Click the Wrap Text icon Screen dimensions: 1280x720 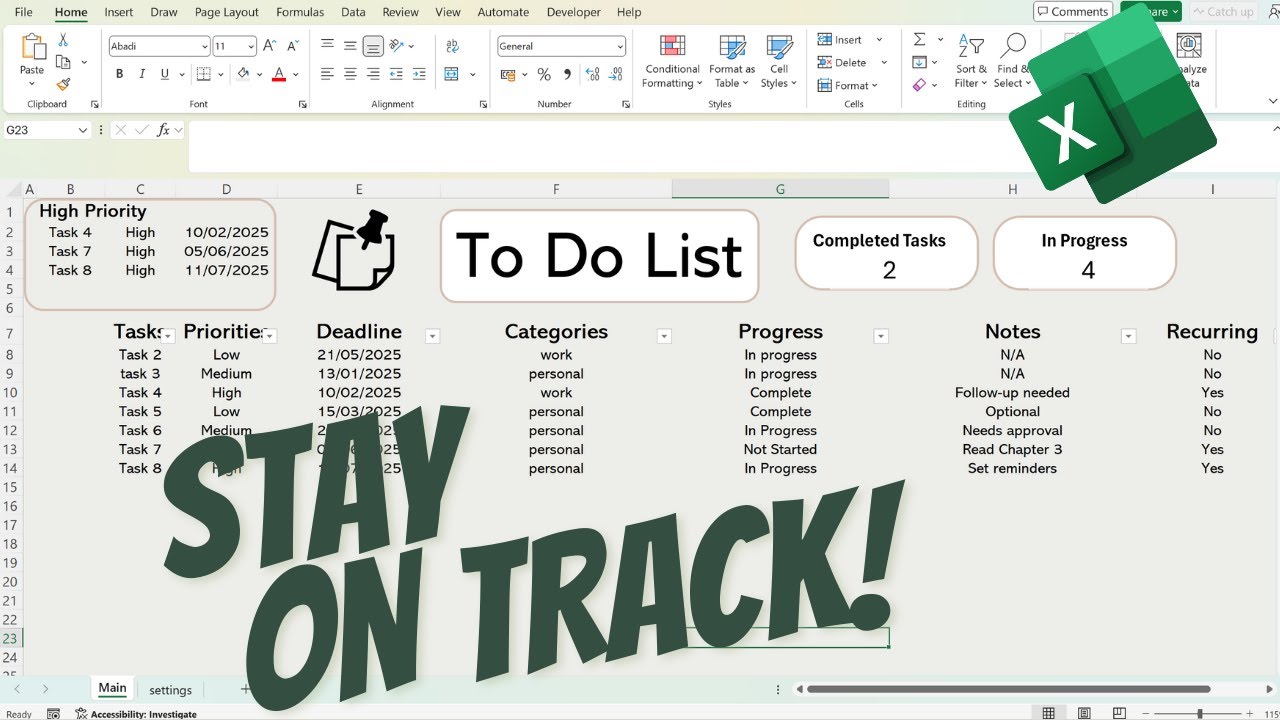coord(452,46)
